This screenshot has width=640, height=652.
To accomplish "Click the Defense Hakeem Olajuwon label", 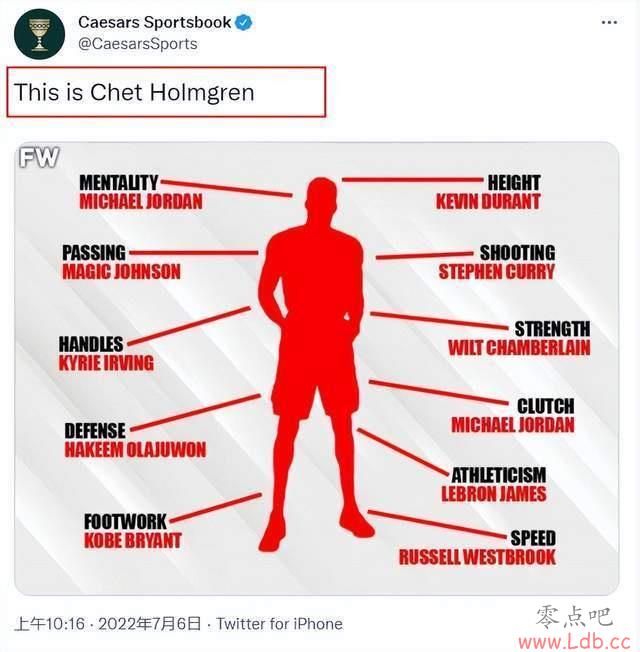I will click(135, 440).
